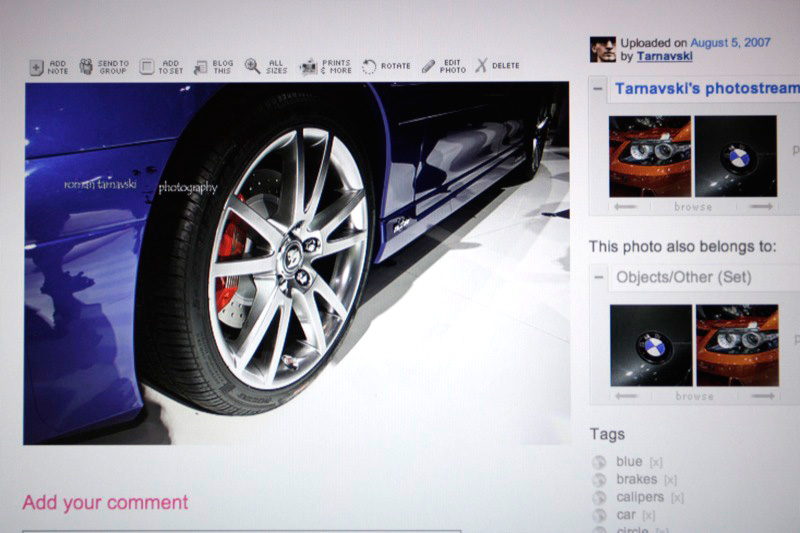Click the PRINTS & MORE label
Screen dimensions: 800x533
(336, 67)
